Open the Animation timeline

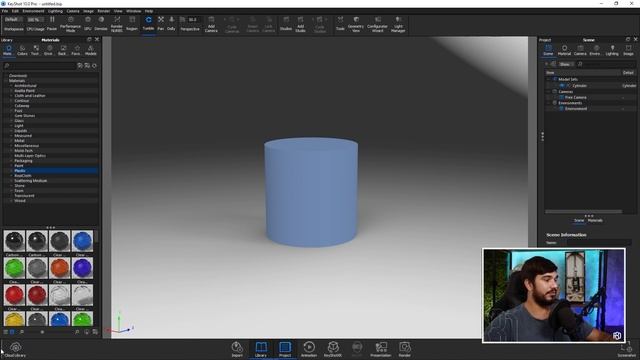(x=309, y=349)
